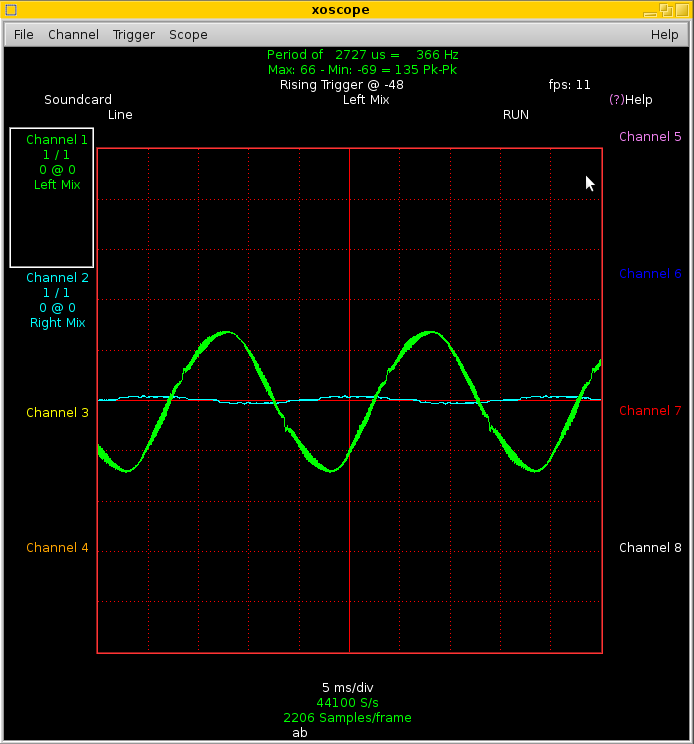Open the File menu
The image size is (694, 744).
click(24, 35)
